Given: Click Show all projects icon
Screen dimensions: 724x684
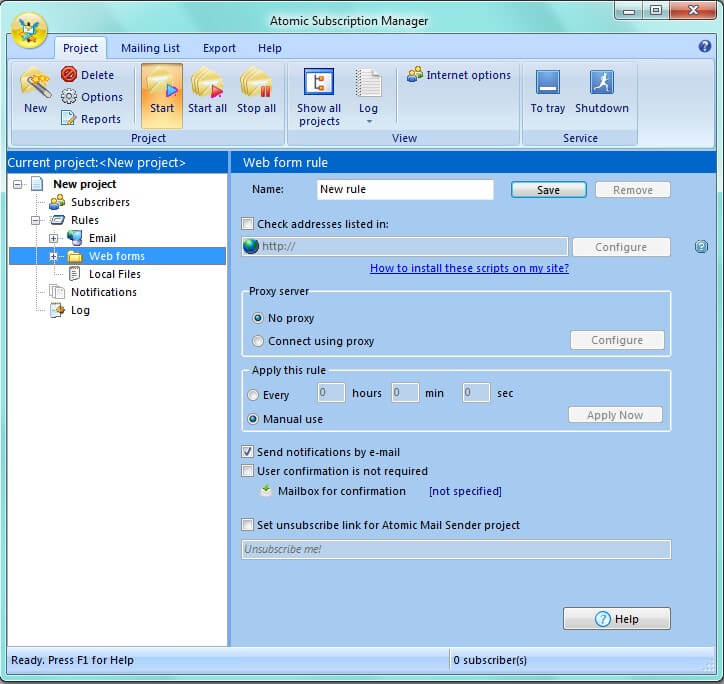Looking at the screenshot, I should click(x=319, y=82).
